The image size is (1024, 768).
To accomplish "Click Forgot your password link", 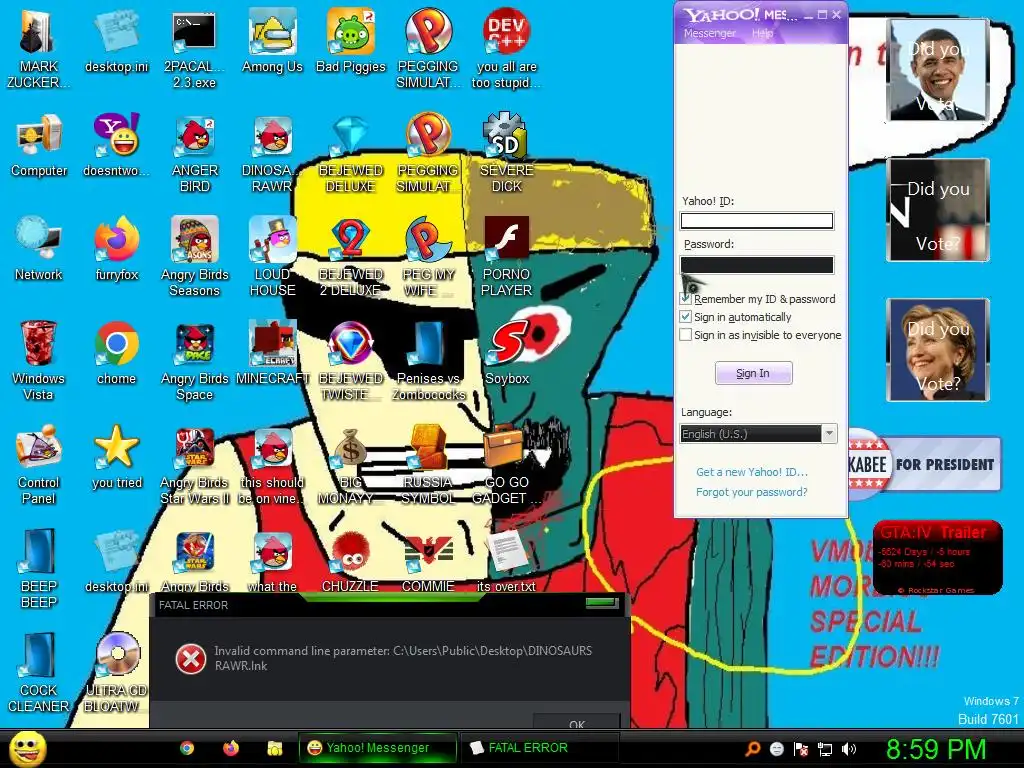I will pos(752,492).
